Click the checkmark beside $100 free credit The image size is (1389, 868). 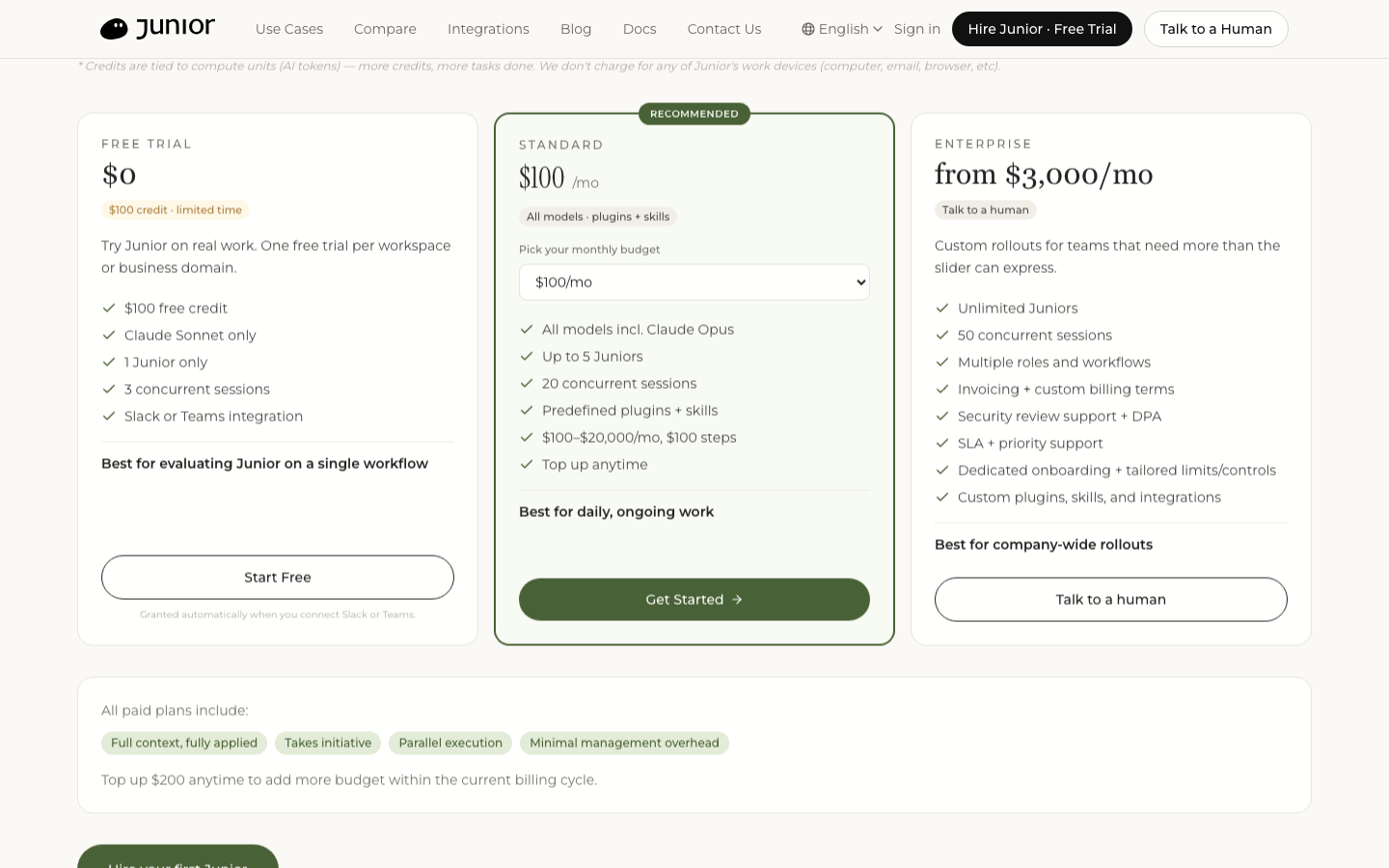(x=109, y=309)
